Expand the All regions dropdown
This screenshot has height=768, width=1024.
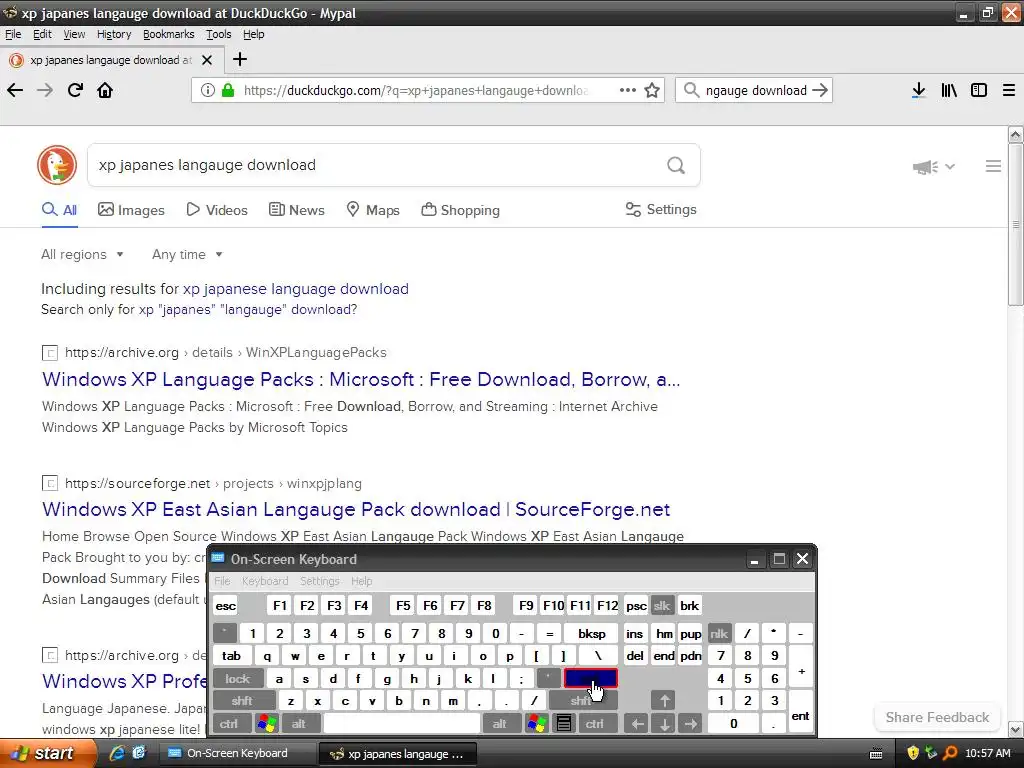coord(82,255)
